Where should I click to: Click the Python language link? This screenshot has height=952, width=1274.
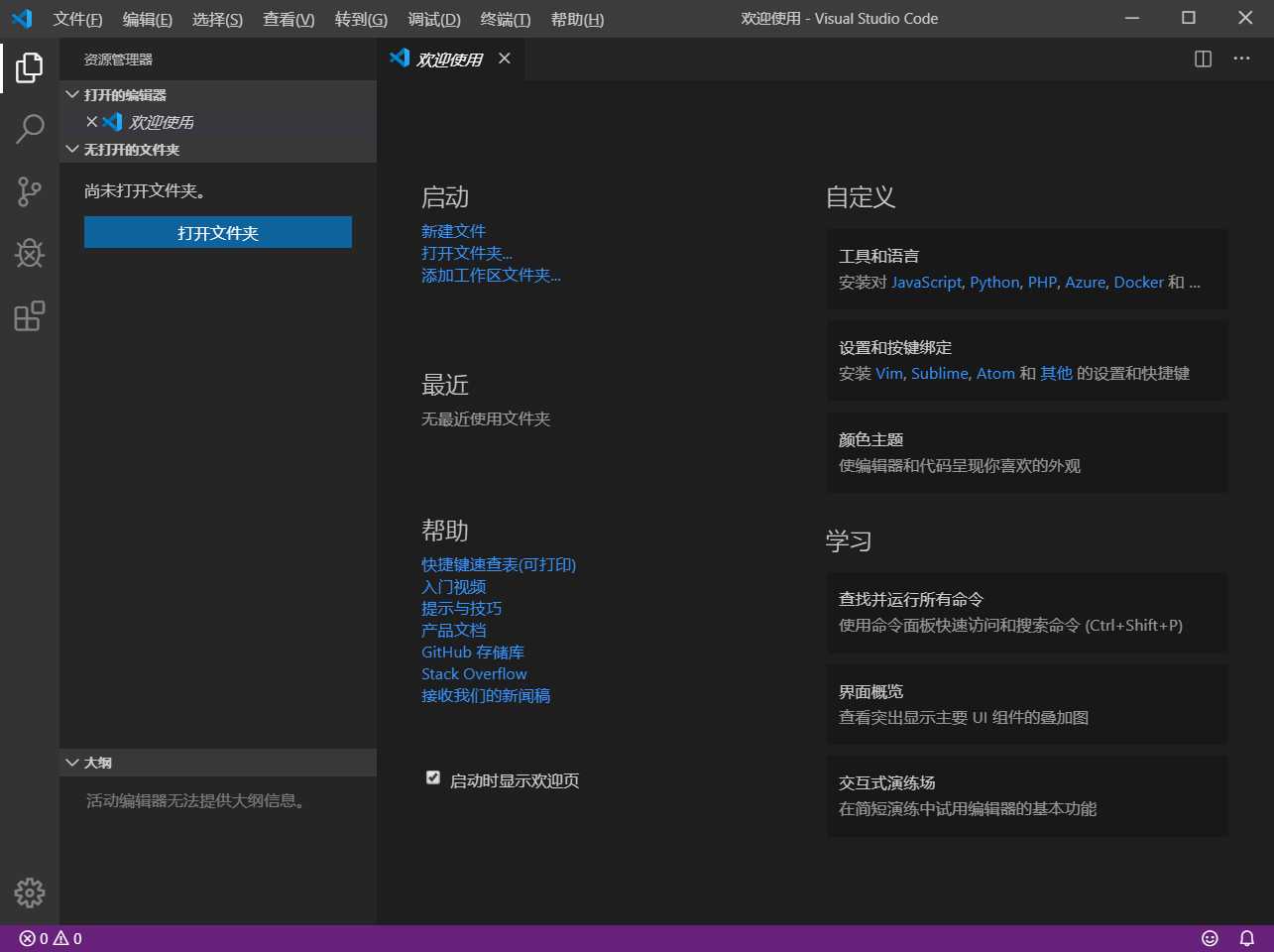click(x=994, y=282)
